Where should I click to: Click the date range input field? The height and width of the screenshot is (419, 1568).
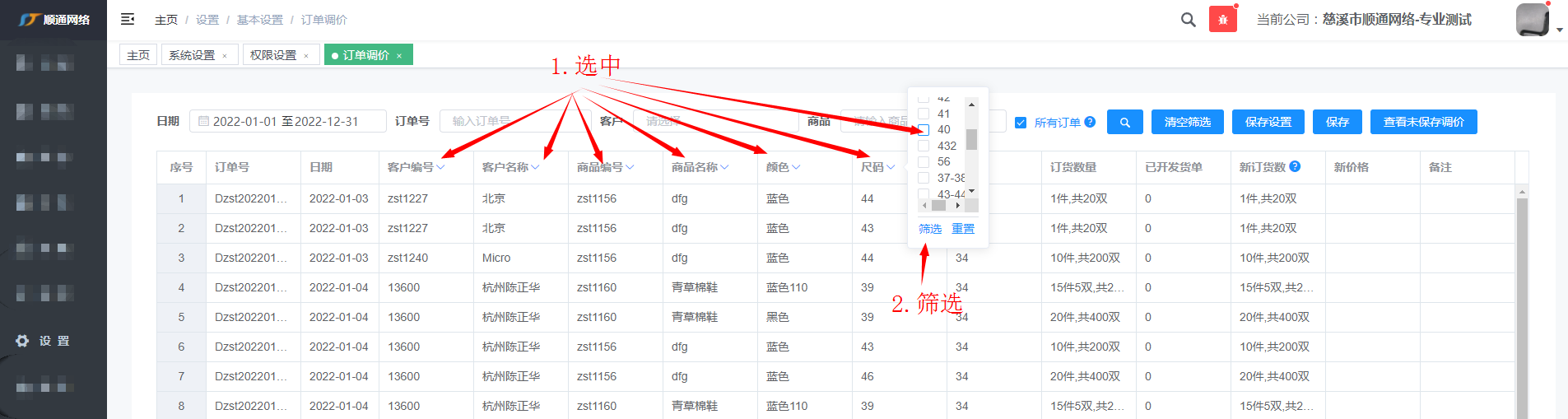click(x=287, y=122)
